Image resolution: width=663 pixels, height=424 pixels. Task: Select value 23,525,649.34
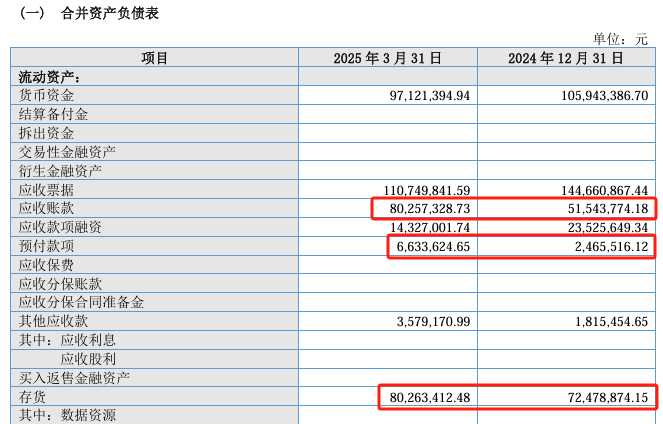[608, 227]
